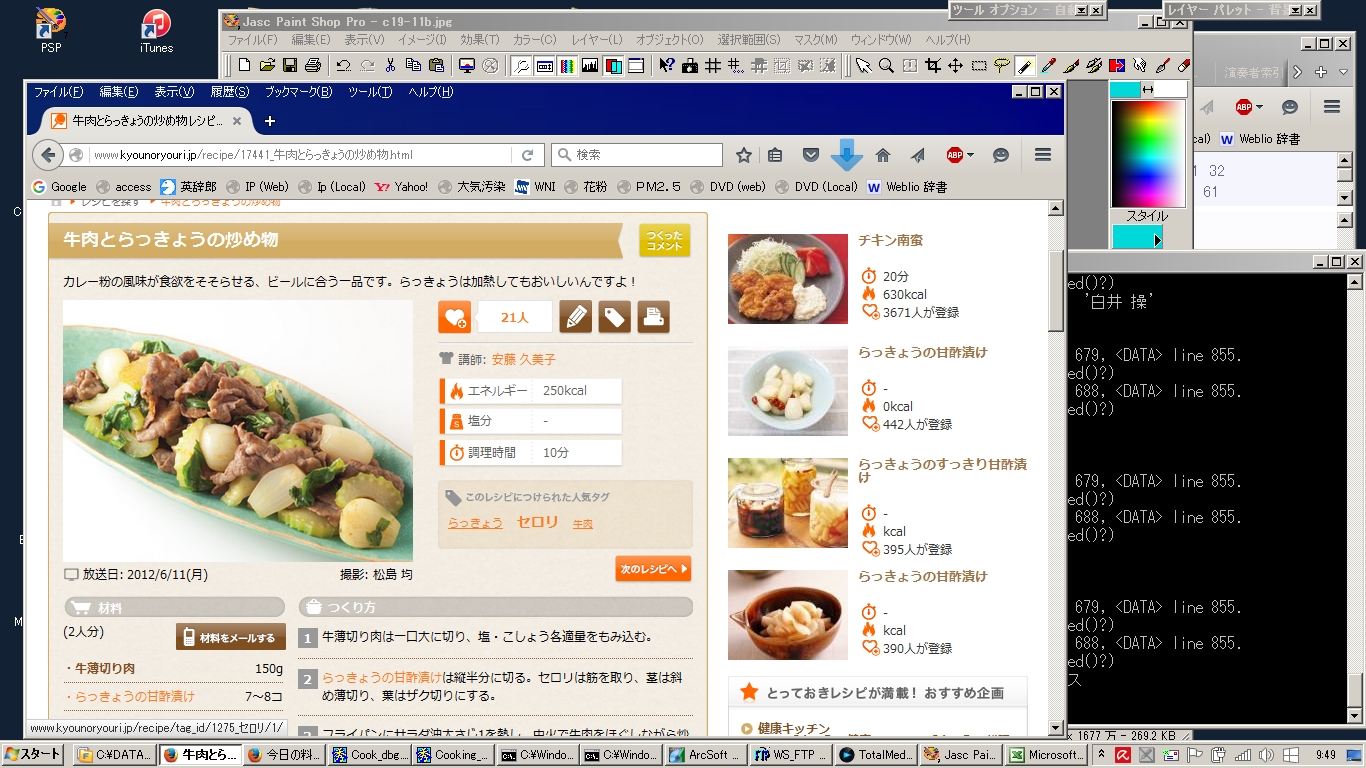This screenshot has width=1366, height=768.
Task: Switch to TotalMed... taskbar item
Action: click(x=875, y=755)
